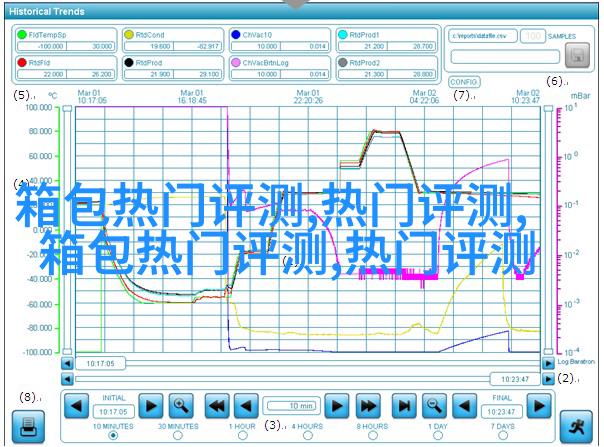Increase INITIAL time with its right arrow

pos(151,406)
